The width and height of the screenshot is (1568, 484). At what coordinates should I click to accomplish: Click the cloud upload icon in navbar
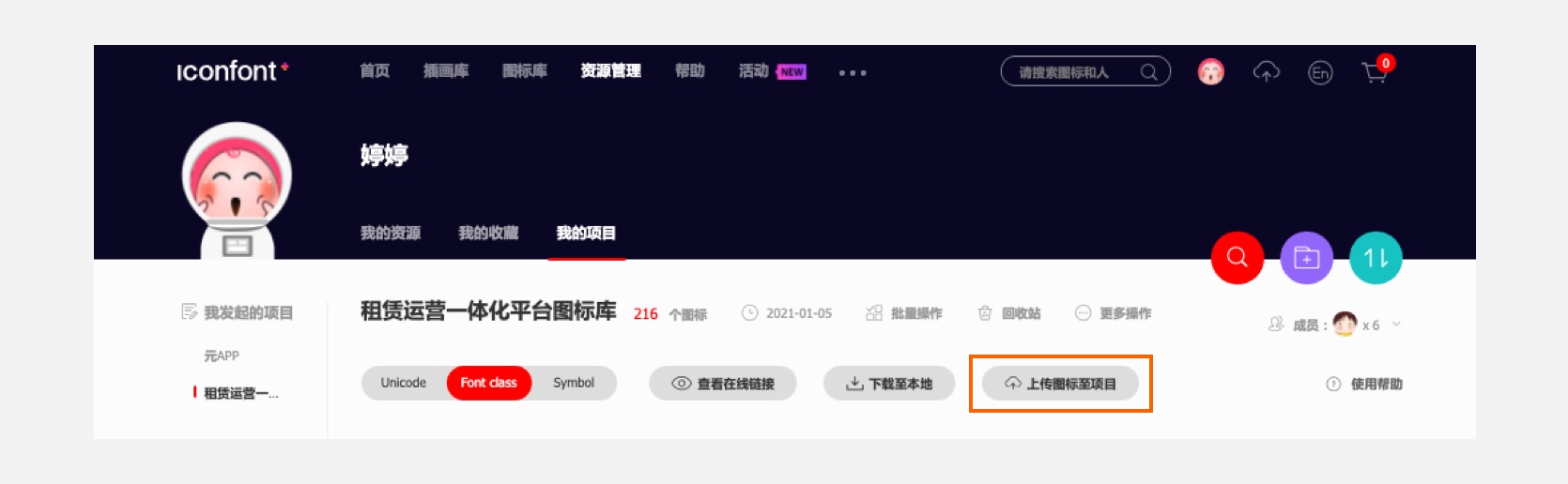click(1267, 71)
